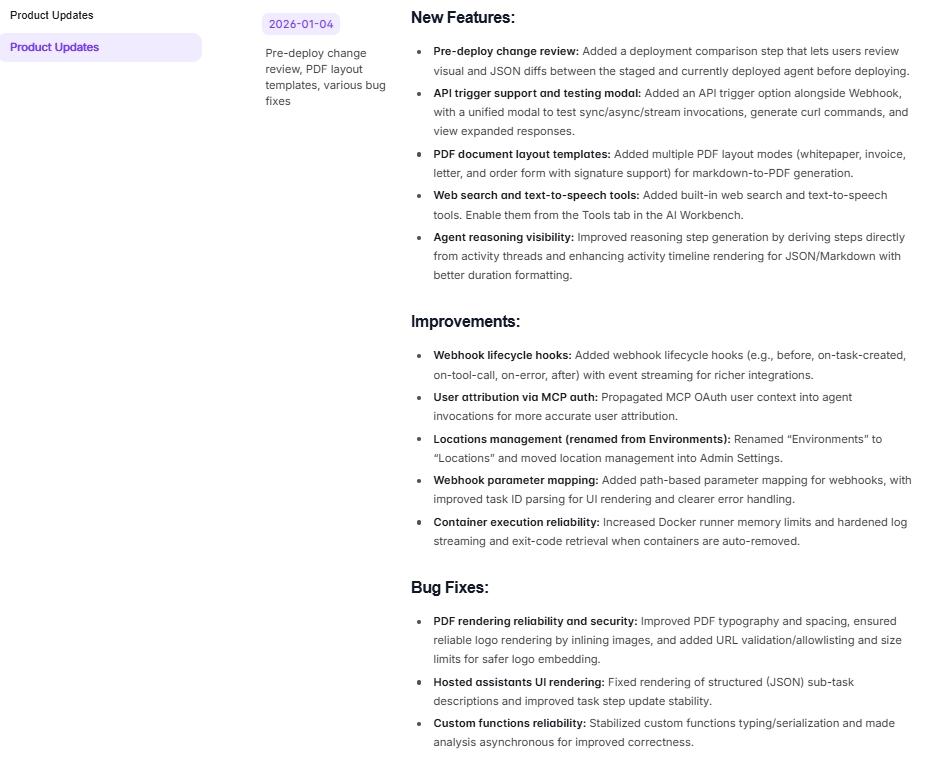
Task: Select Product Updates in the sidebar
Action: click(54, 47)
